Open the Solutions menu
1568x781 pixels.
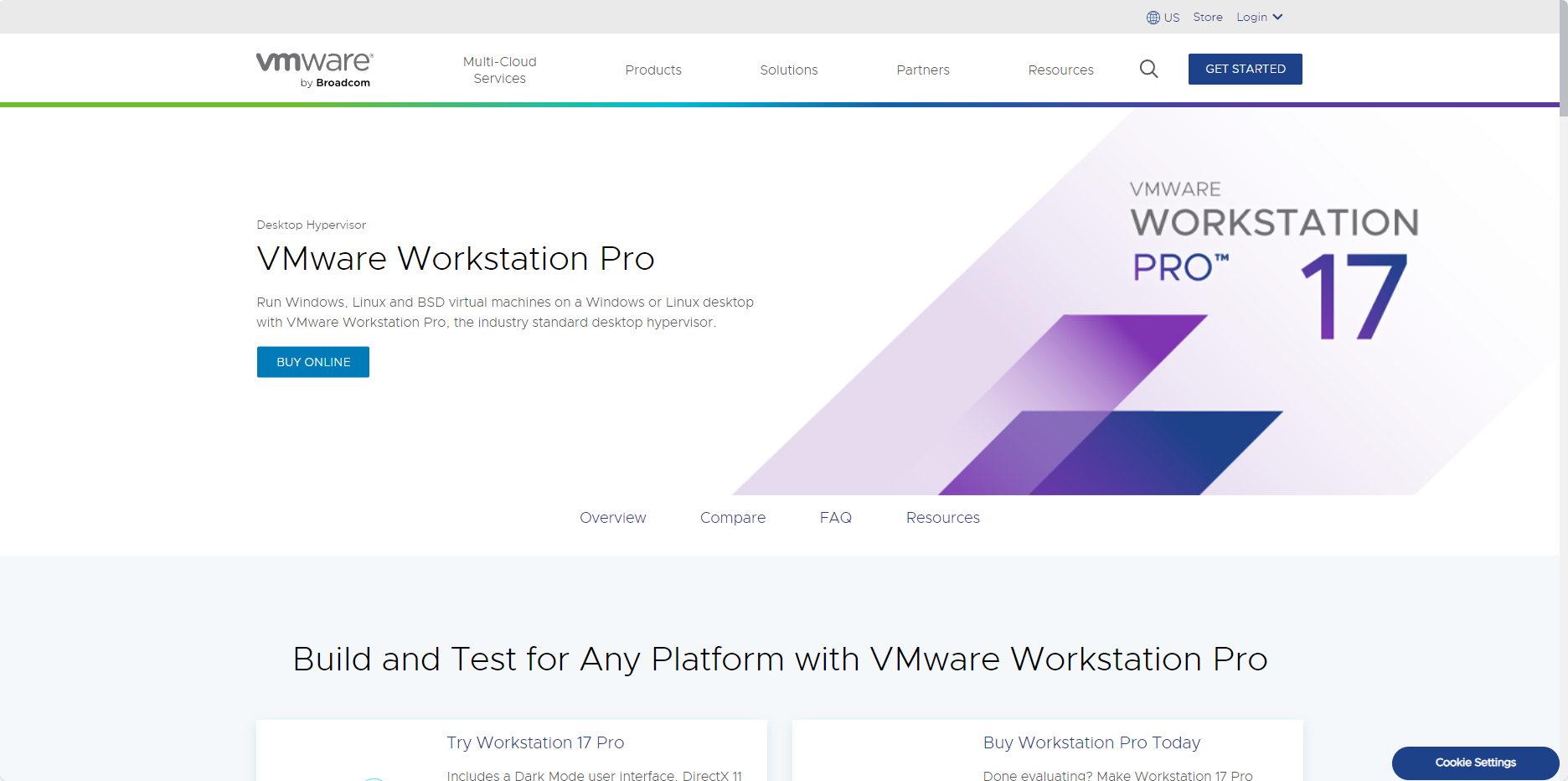click(x=789, y=70)
